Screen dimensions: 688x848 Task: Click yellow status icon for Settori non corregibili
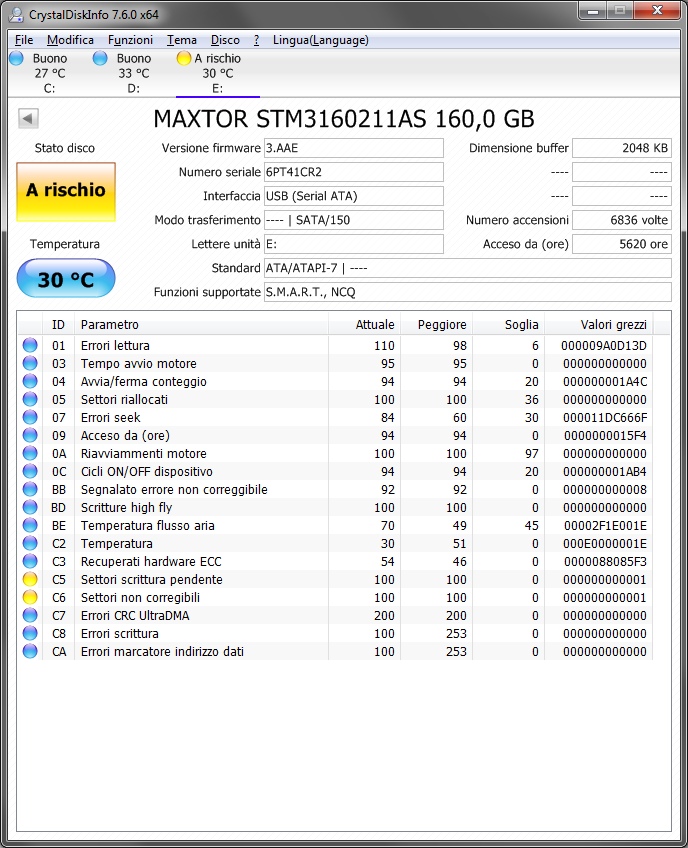pyautogui.click(x=30, y=598)
